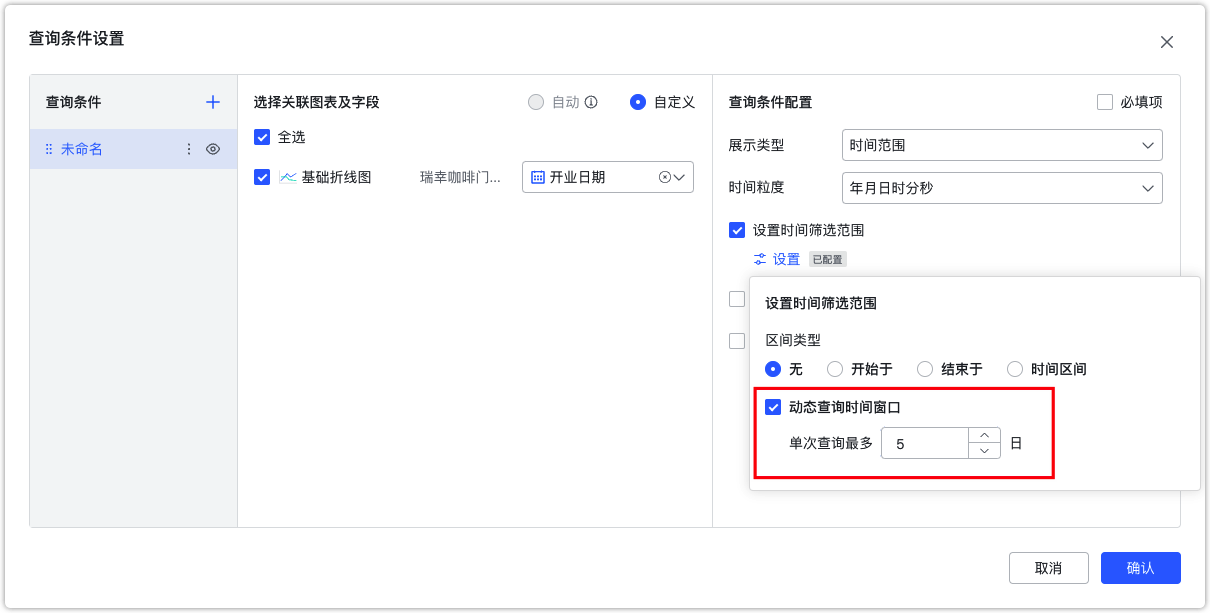This screenshot has height=613, width=1210.
Task: Close the 查询条件设置 dialog
Action: [1166, 42]
